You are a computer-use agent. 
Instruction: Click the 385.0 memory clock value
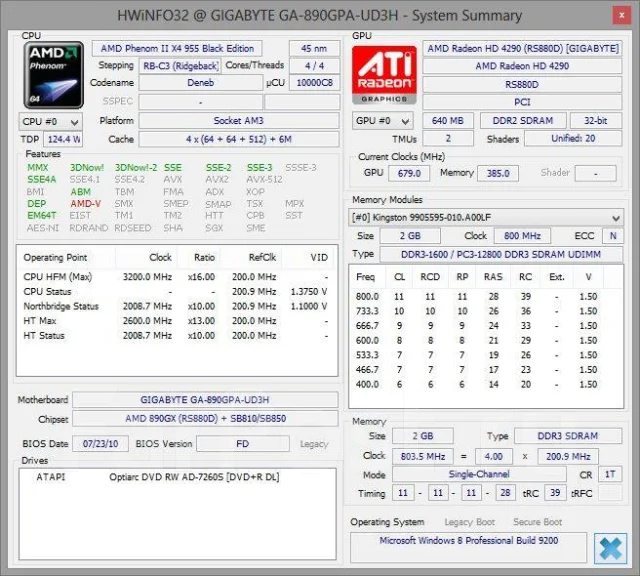tap(498, 173)
